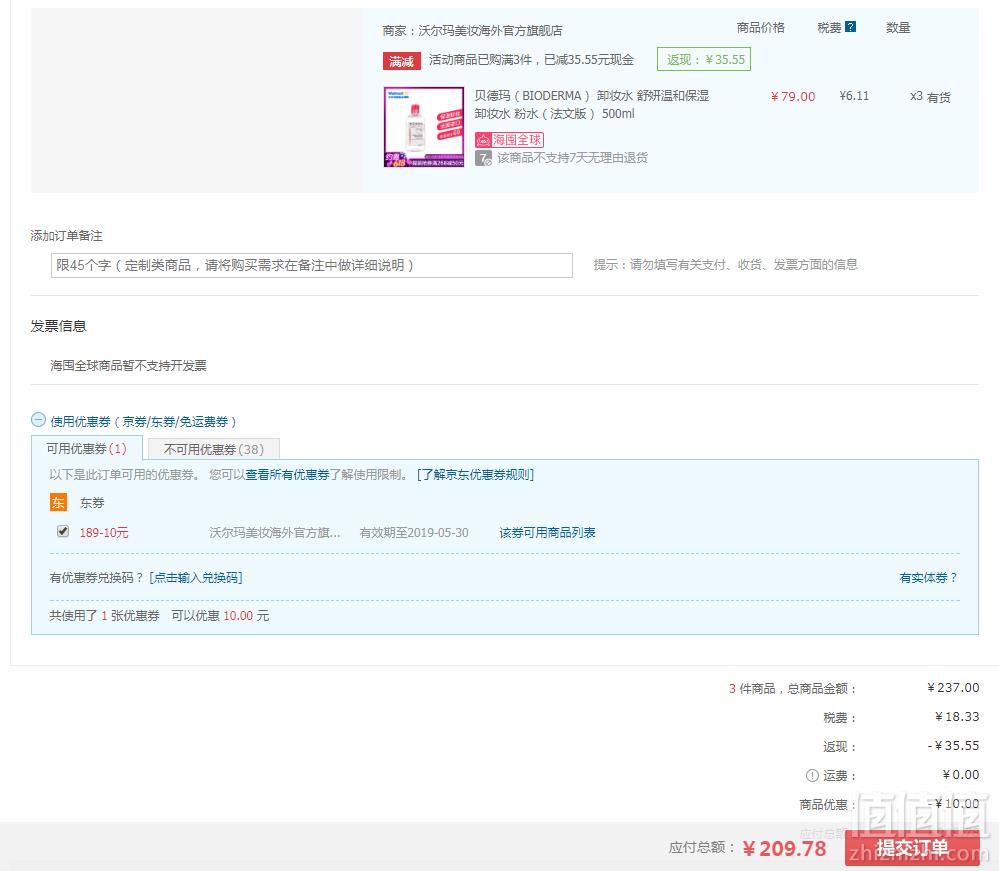Viewport: 999px width, 871px height.
Task: Open 了解京东优惠券规则 link
Action: pos(475,475)
